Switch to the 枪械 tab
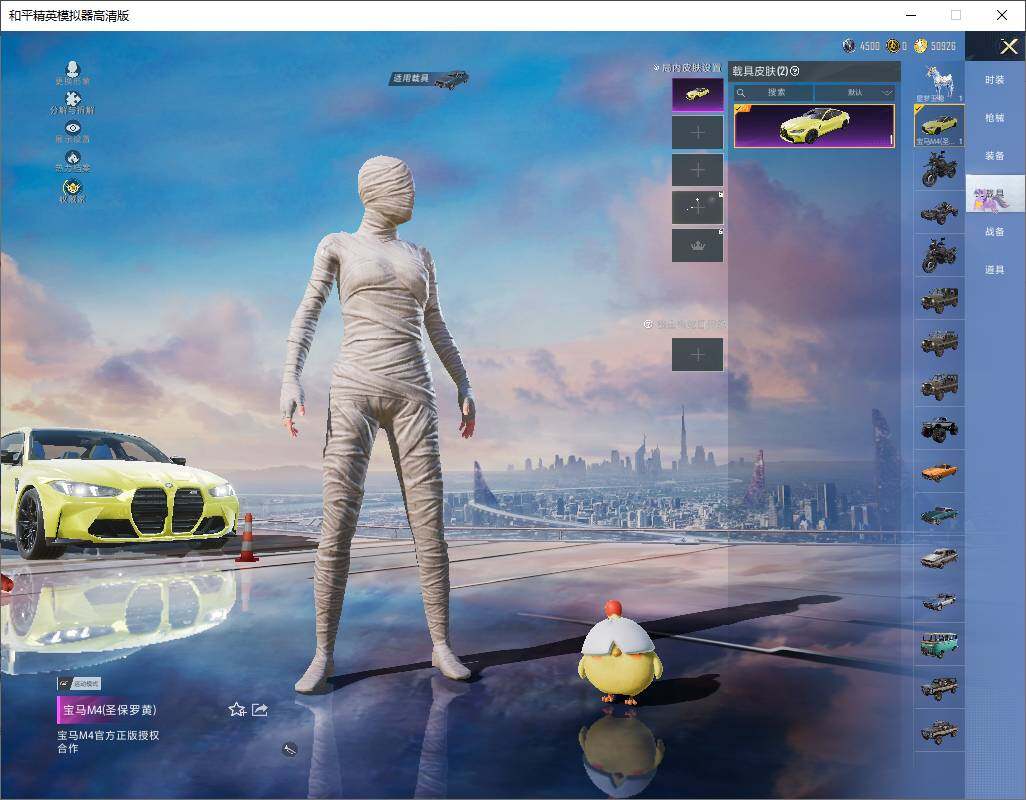This screenshot has width=1026, height=800. [x=995, y=118]
